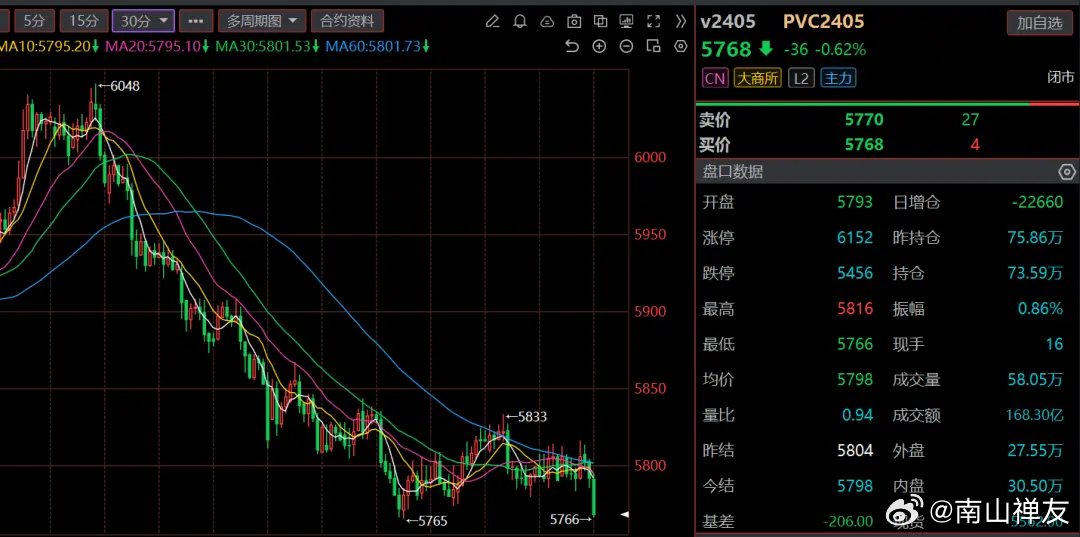
Task: Click the 加自选 button
Action: pyautogui.click(x=1039, y=23)
